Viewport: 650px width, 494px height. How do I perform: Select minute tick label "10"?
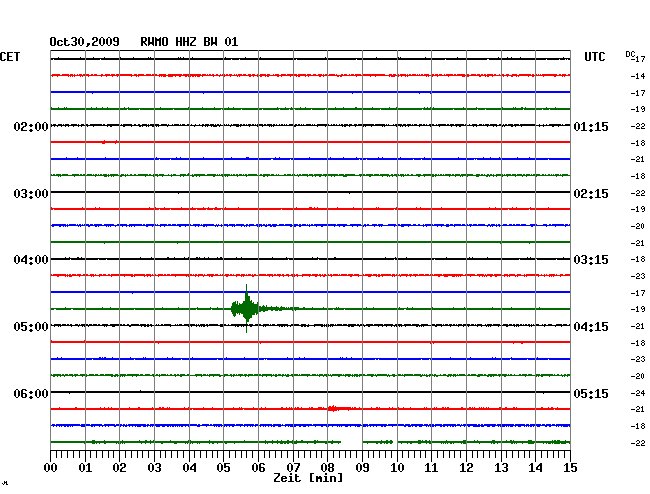[x=397, y=467]
